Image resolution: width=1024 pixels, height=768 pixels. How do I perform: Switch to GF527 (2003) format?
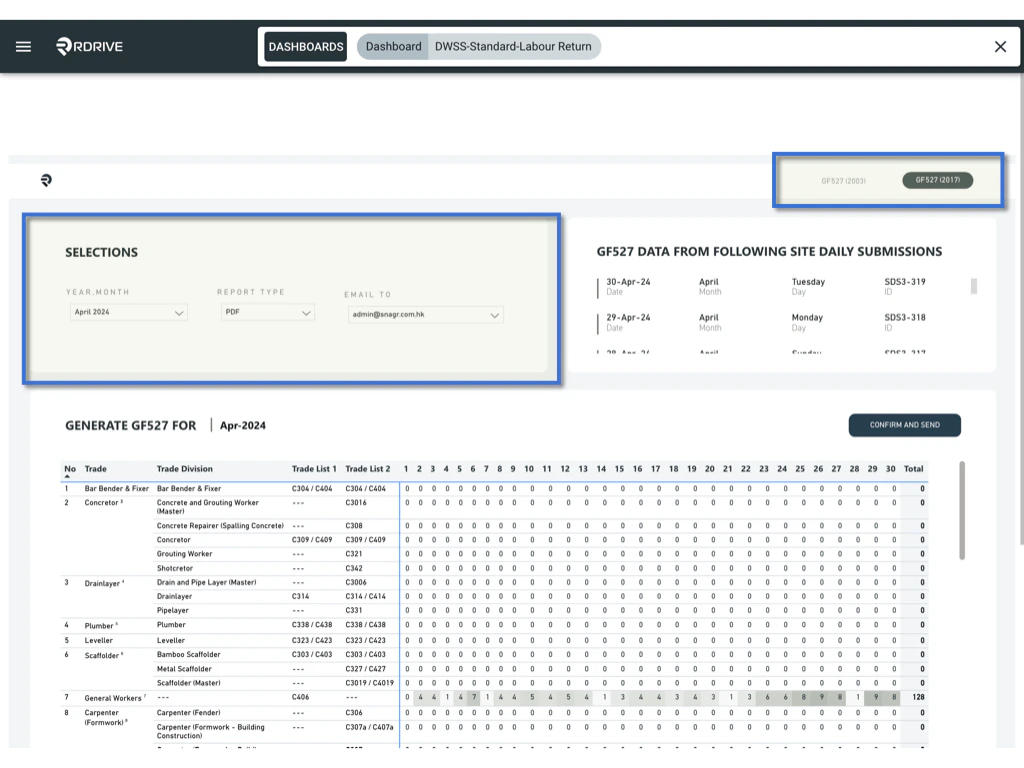pos(843,181)
